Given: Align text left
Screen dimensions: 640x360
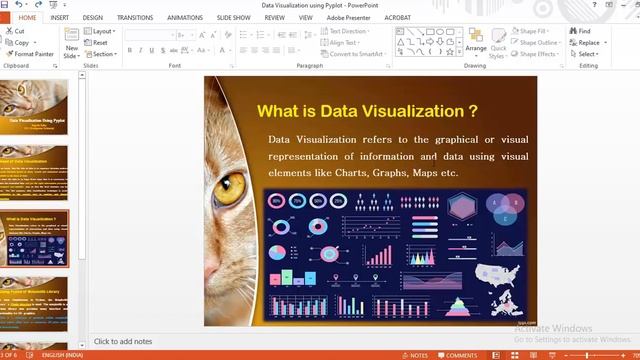Looking at the screenshot, I should 244,50.
